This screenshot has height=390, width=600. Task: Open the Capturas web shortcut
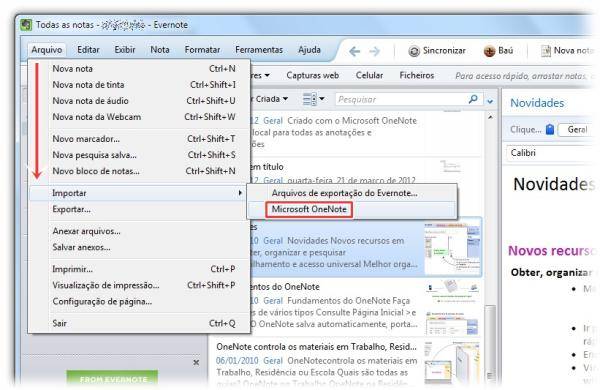(x=313, y=75)
